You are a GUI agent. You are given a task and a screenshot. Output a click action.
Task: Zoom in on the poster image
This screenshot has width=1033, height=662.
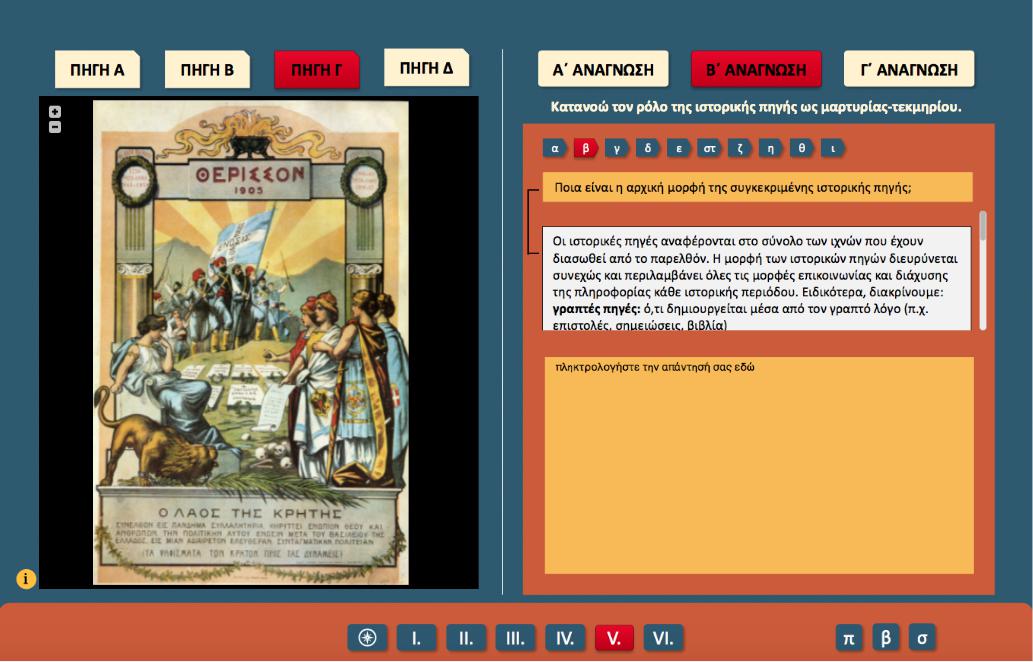(x=55, y=112)
